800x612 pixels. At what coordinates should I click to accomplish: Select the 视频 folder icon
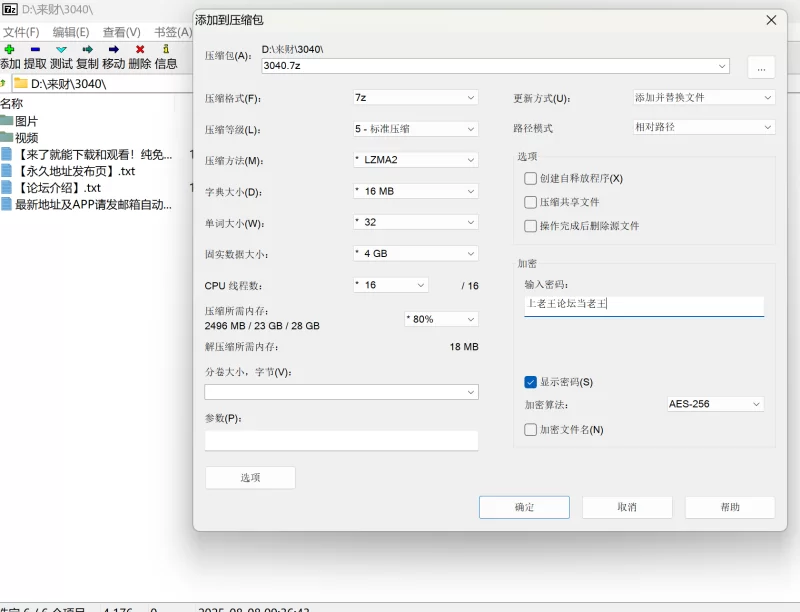click(6, 137)
